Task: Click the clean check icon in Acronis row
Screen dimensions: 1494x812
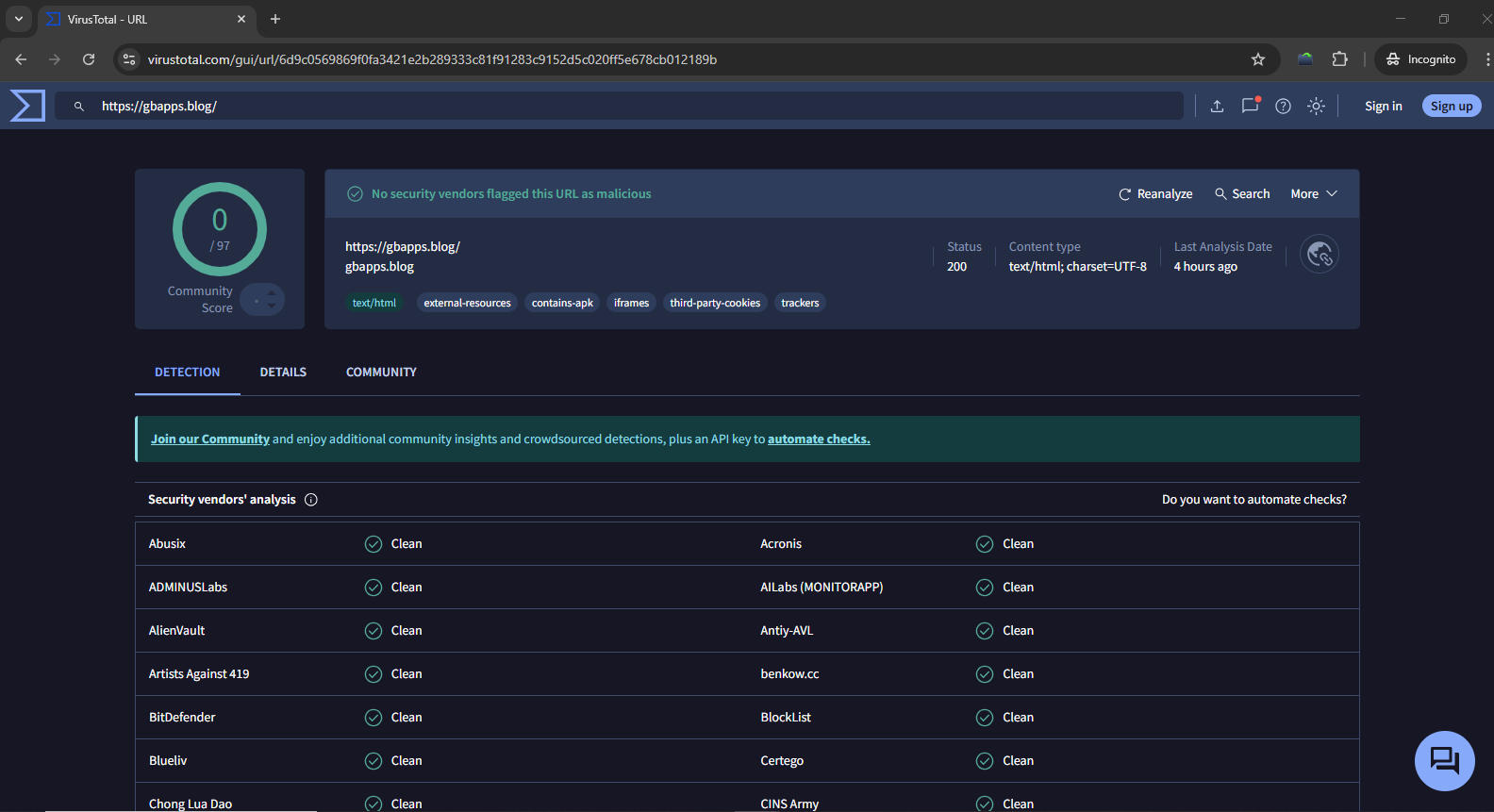Action: [x=985, y=544]
